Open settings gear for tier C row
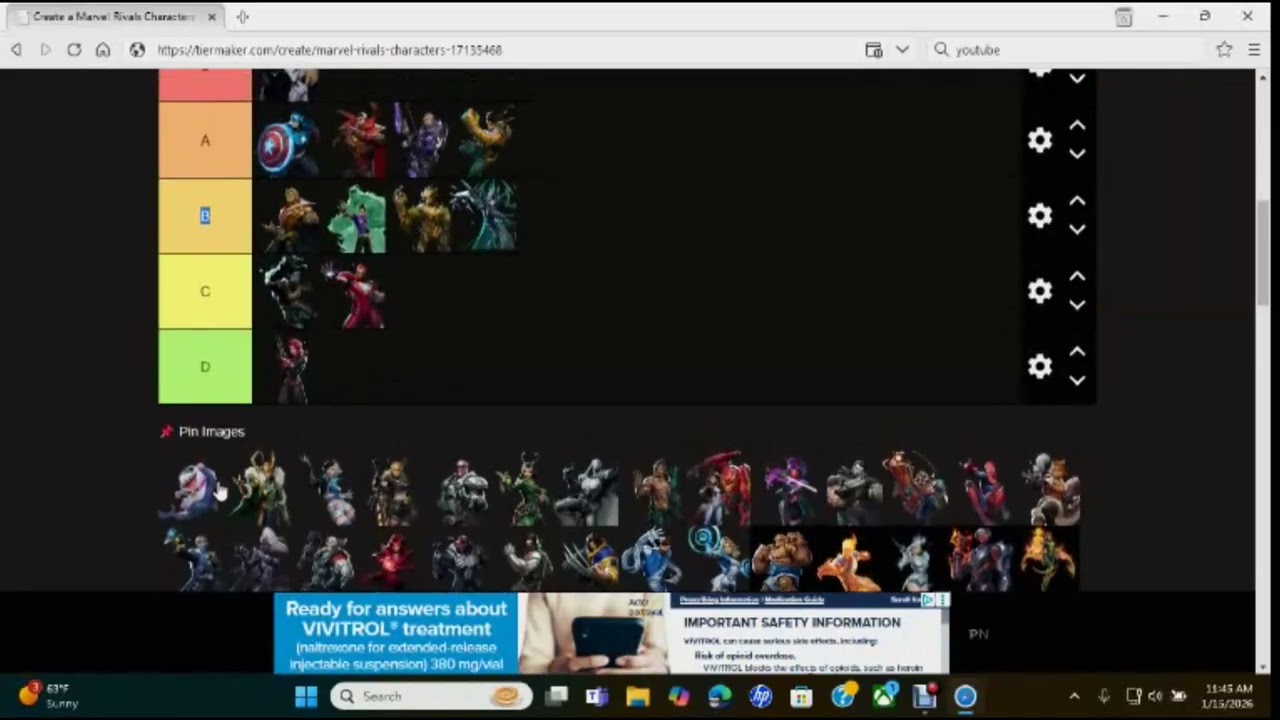Viewport: 1280px width, 720px height. [x=1040, y=291]
